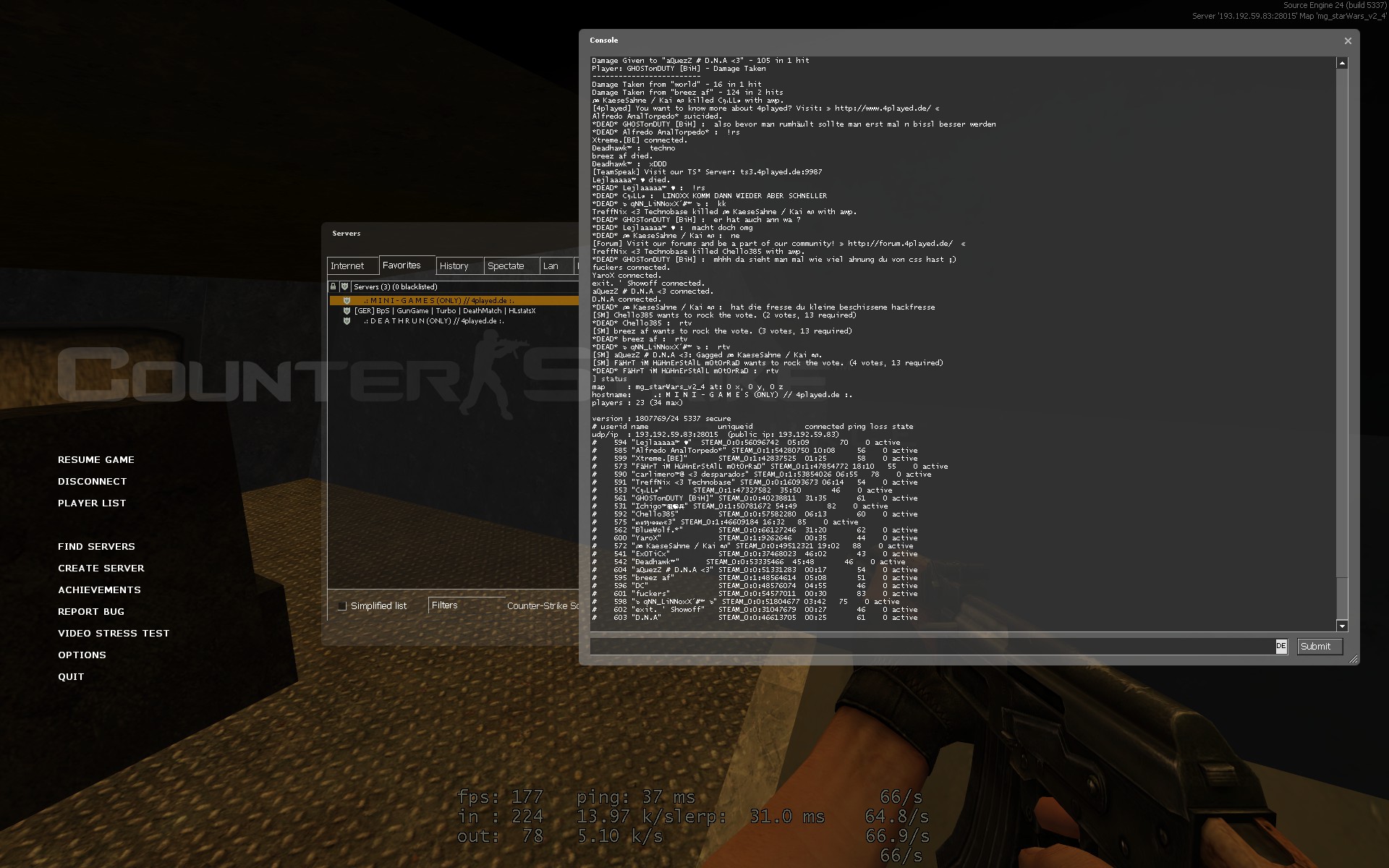Switch to the Lan tab
1389x868 pixels.
556,266
